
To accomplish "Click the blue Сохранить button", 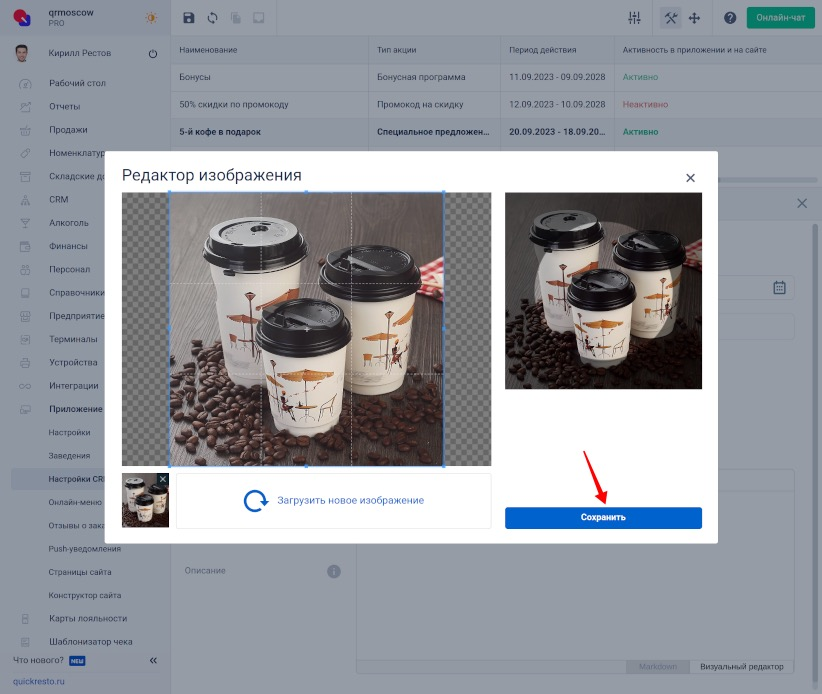I will (603, 517).
